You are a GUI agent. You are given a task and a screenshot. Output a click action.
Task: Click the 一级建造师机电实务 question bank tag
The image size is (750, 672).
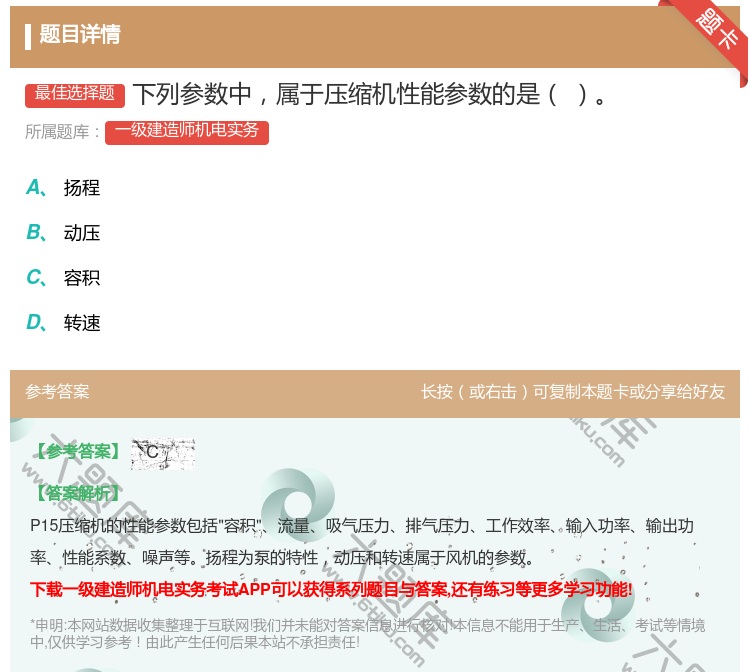tap(187, 132)
